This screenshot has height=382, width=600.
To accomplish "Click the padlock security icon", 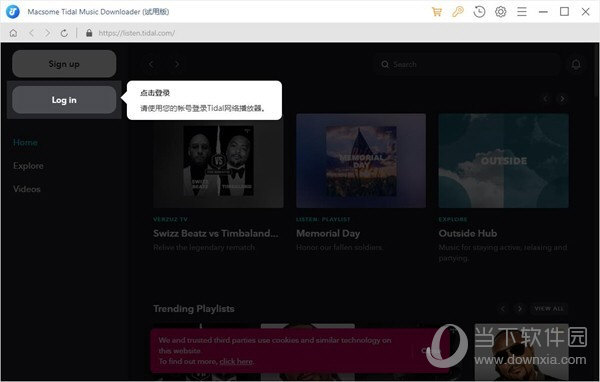I will tap(89, 33).
